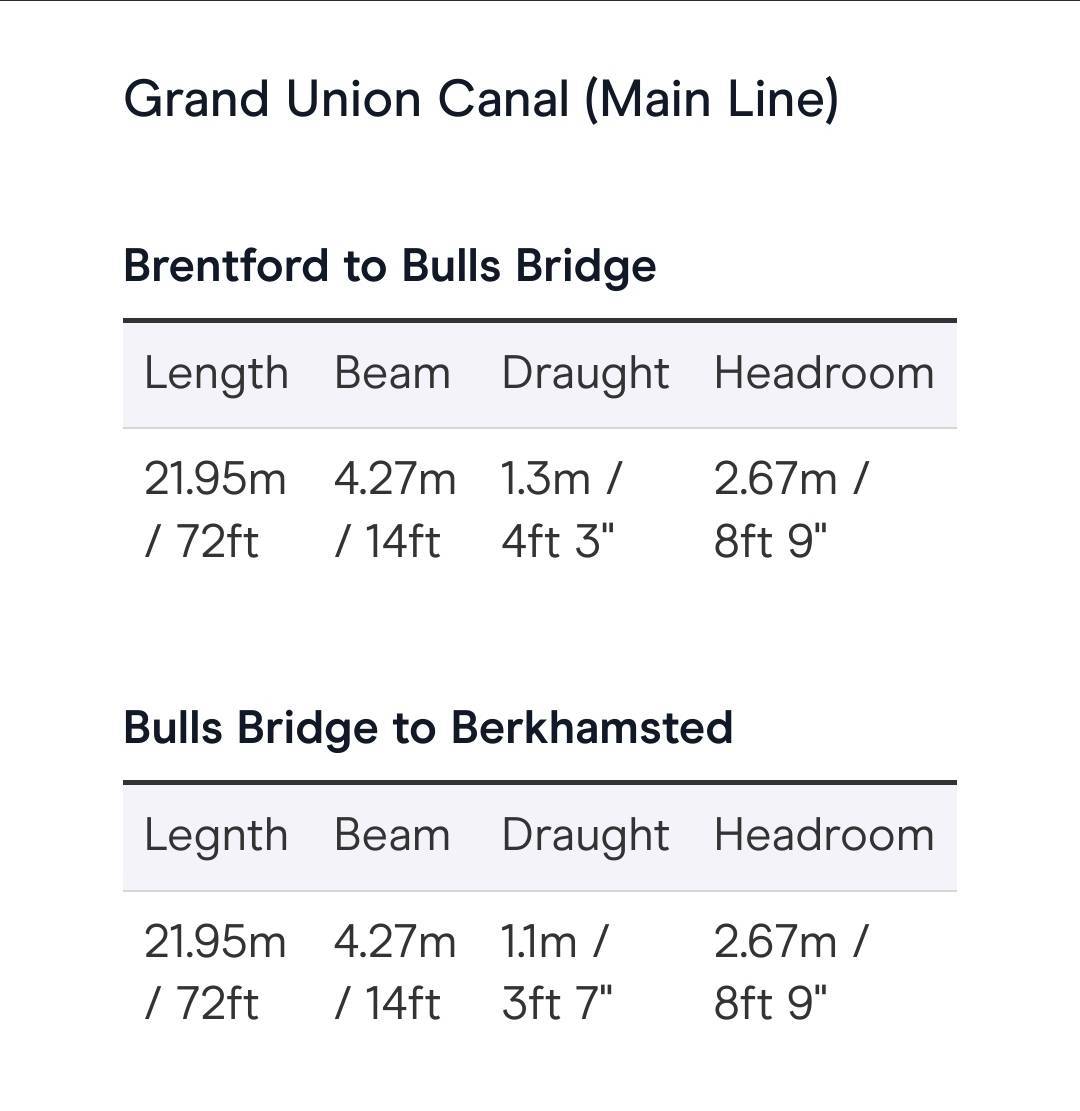Image resolution: width=1080 pixels, height=1111 pixels.
Task: Select the 1.3m / 4ft 3" draught value
Action: coord(561,509)
